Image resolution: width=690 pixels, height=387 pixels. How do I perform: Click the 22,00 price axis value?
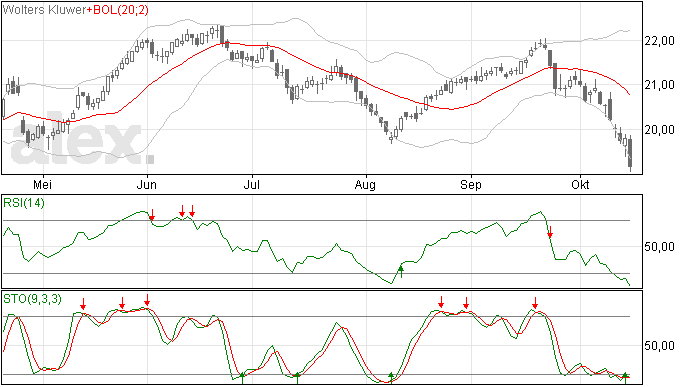660,41
